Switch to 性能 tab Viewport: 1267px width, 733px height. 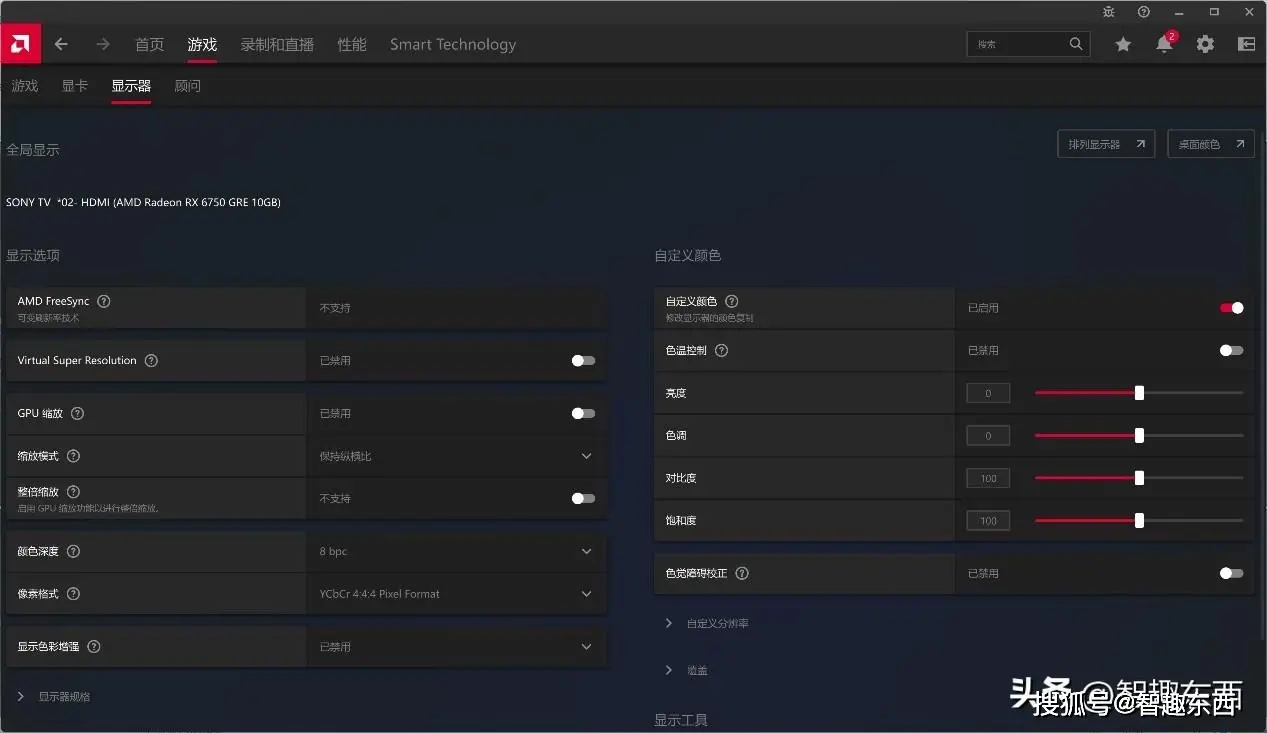(352, 44)
